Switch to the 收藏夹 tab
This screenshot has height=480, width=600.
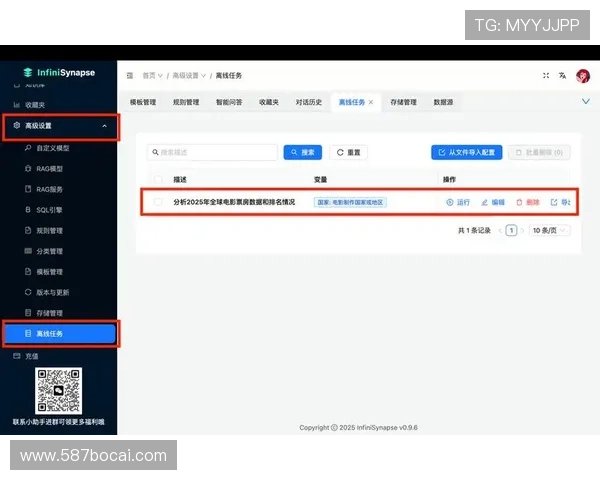click(x=269, y=102)
